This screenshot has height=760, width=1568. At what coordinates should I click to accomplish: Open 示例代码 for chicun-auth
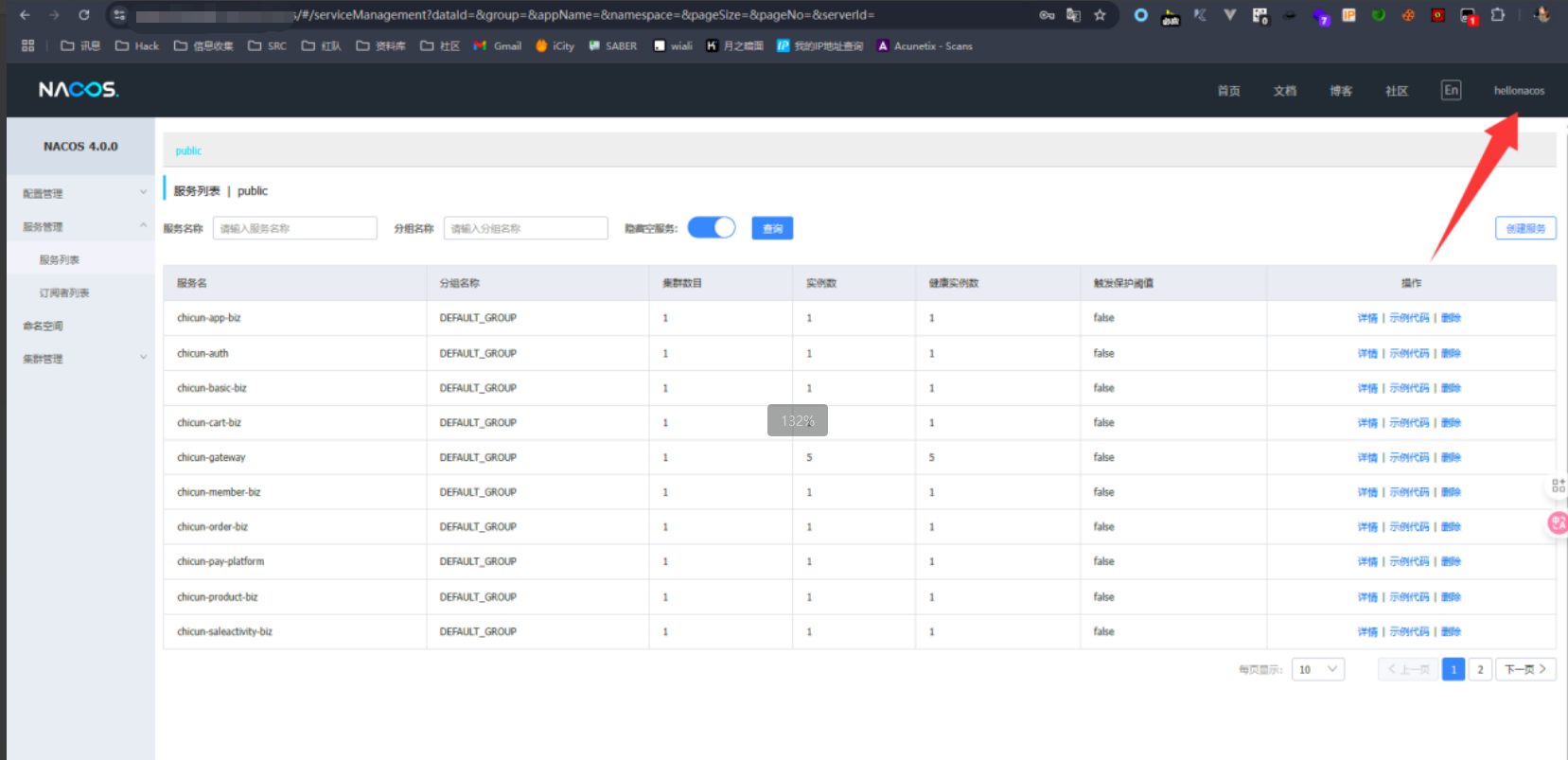[1409, 353]
